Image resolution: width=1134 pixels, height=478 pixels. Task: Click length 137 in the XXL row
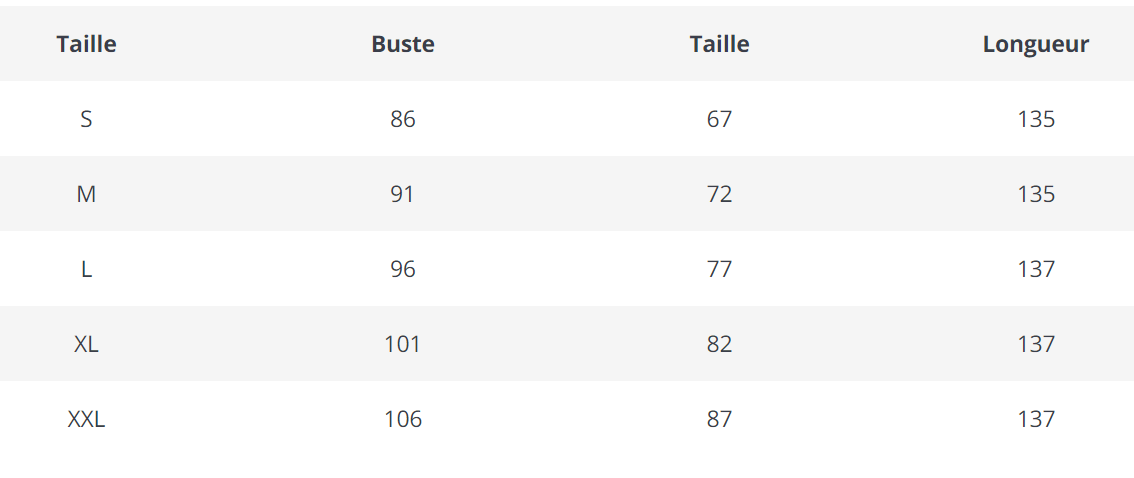[1036, 419]
